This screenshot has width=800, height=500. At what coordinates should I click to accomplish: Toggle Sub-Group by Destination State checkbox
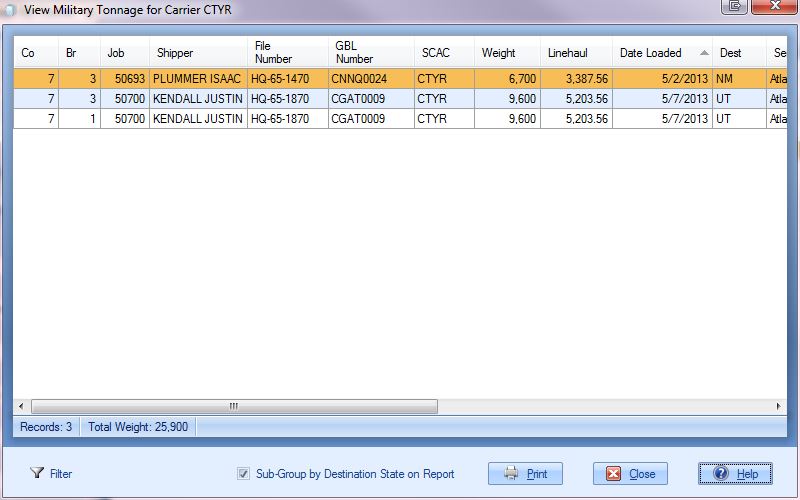243,474
